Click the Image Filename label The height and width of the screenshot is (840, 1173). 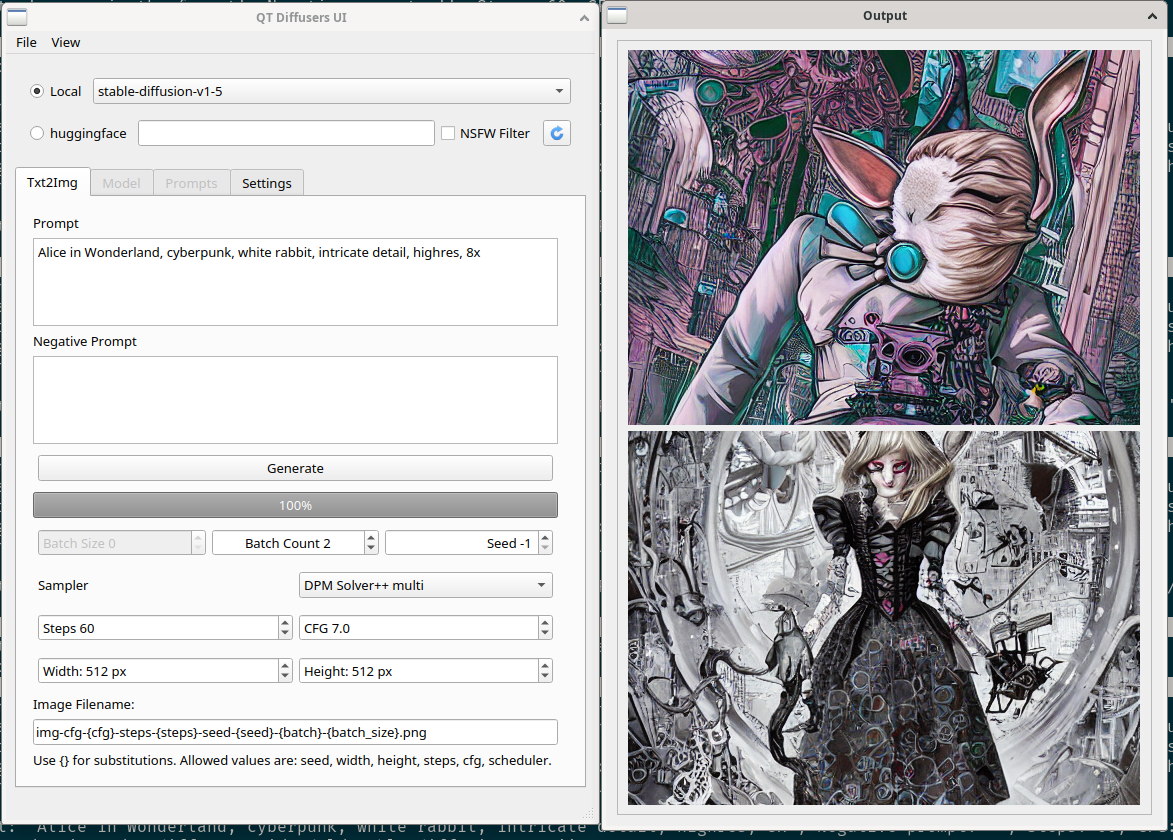[x=84, y=705]
